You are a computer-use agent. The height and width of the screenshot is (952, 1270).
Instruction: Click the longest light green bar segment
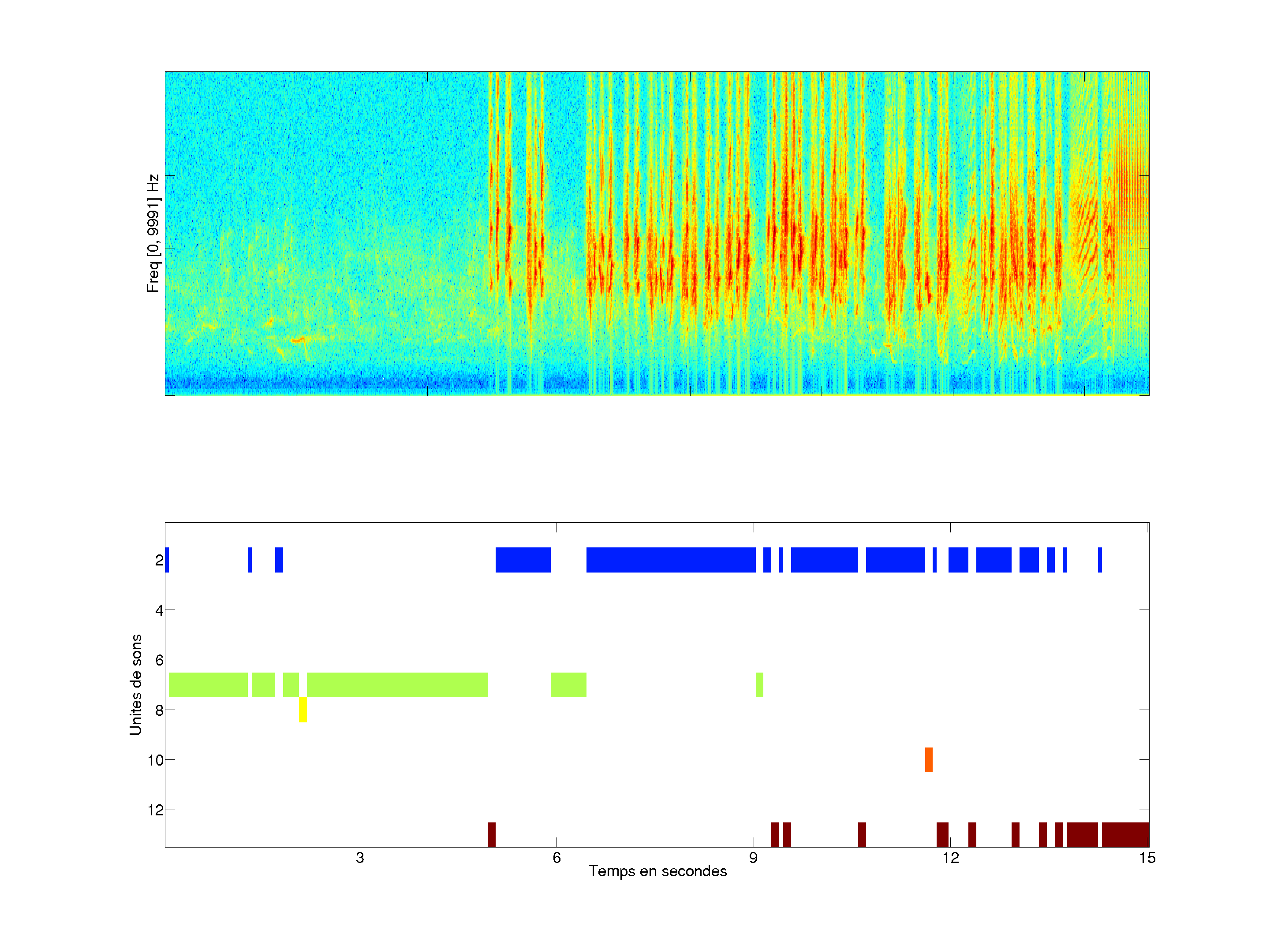(x=397, y=684)
